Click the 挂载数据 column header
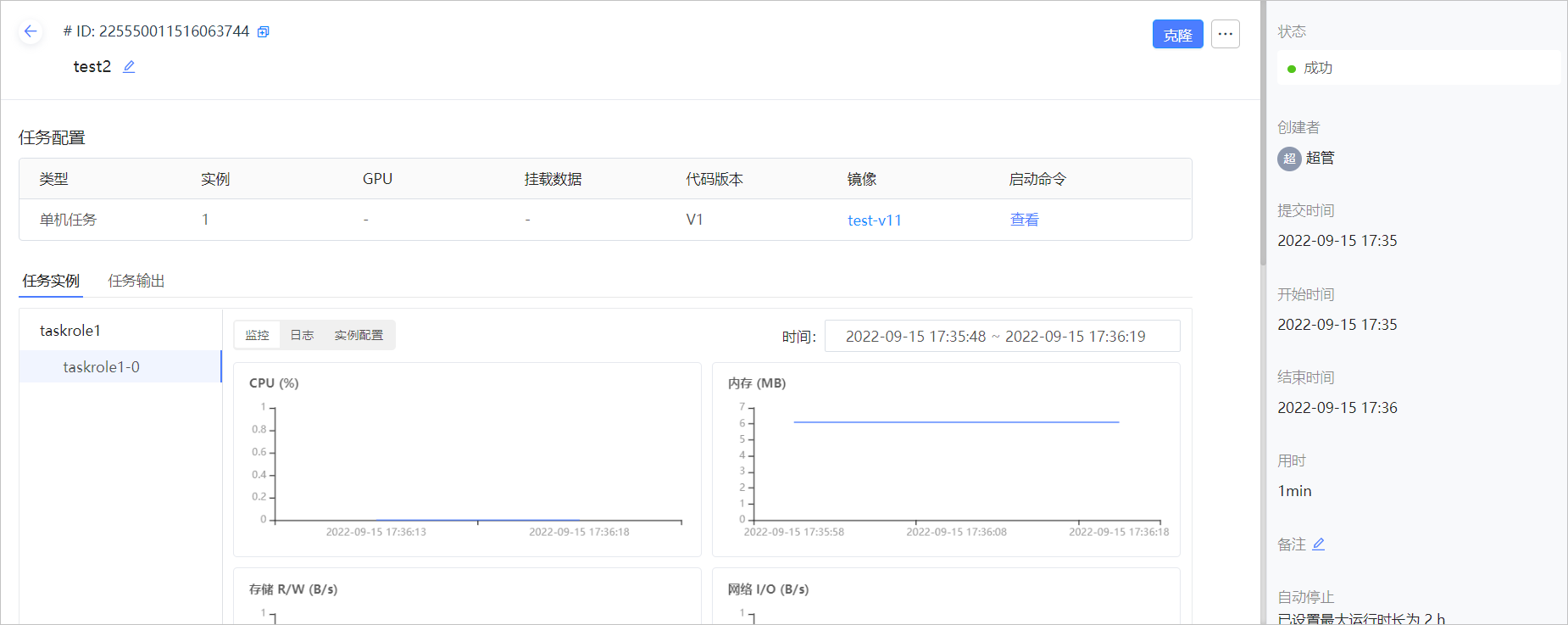Image resolution: width=1568 pixels, height=625 pixels. (553, 180)
